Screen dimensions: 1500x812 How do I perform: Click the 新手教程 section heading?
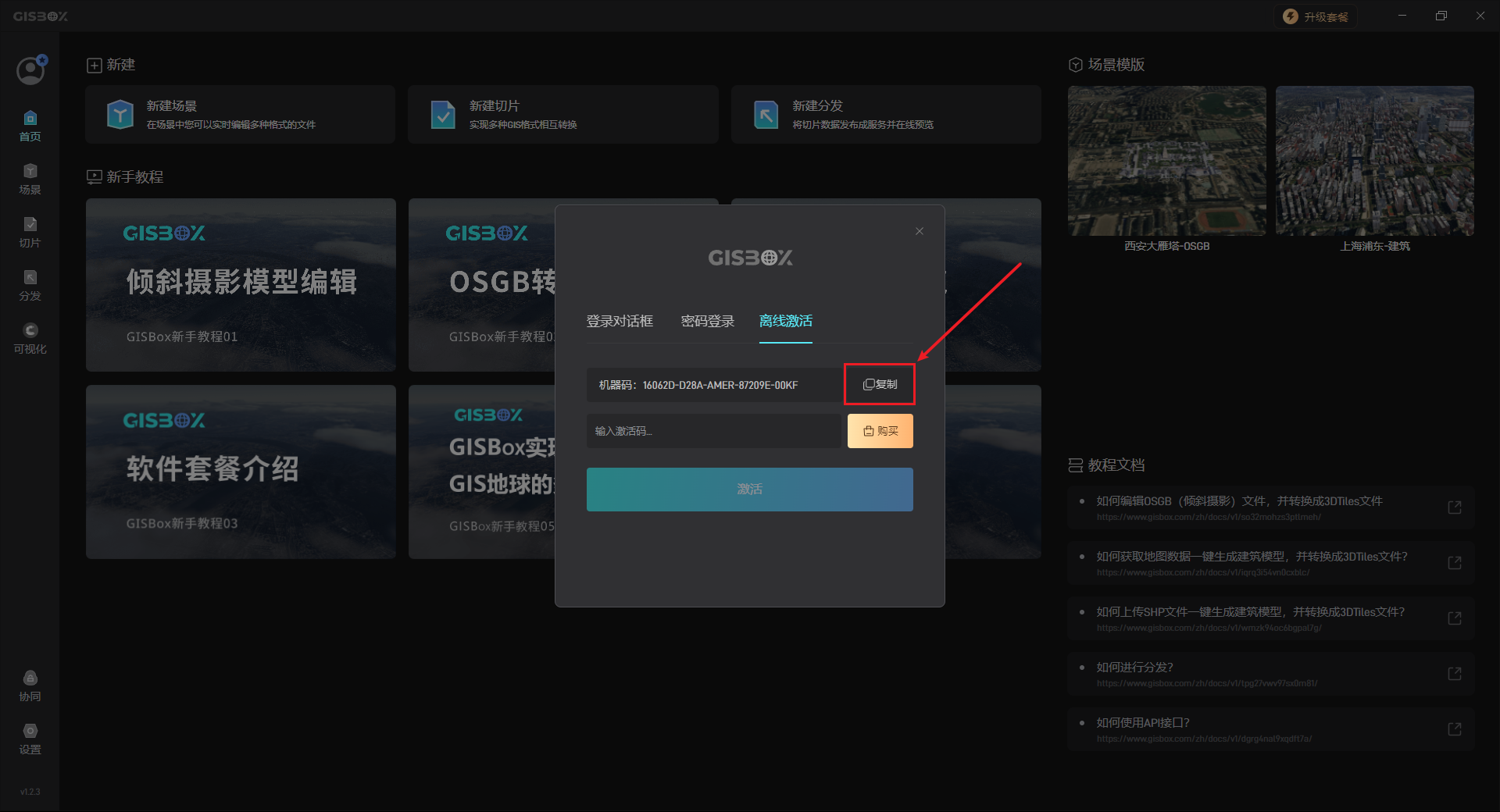coord(125,177)
